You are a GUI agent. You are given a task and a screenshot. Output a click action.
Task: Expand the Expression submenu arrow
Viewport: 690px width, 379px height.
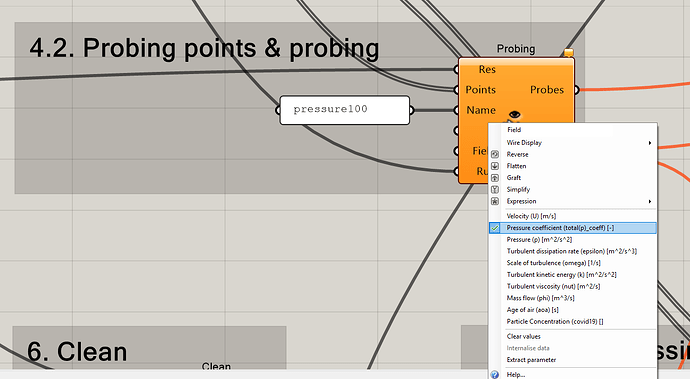tap(650, 202)
